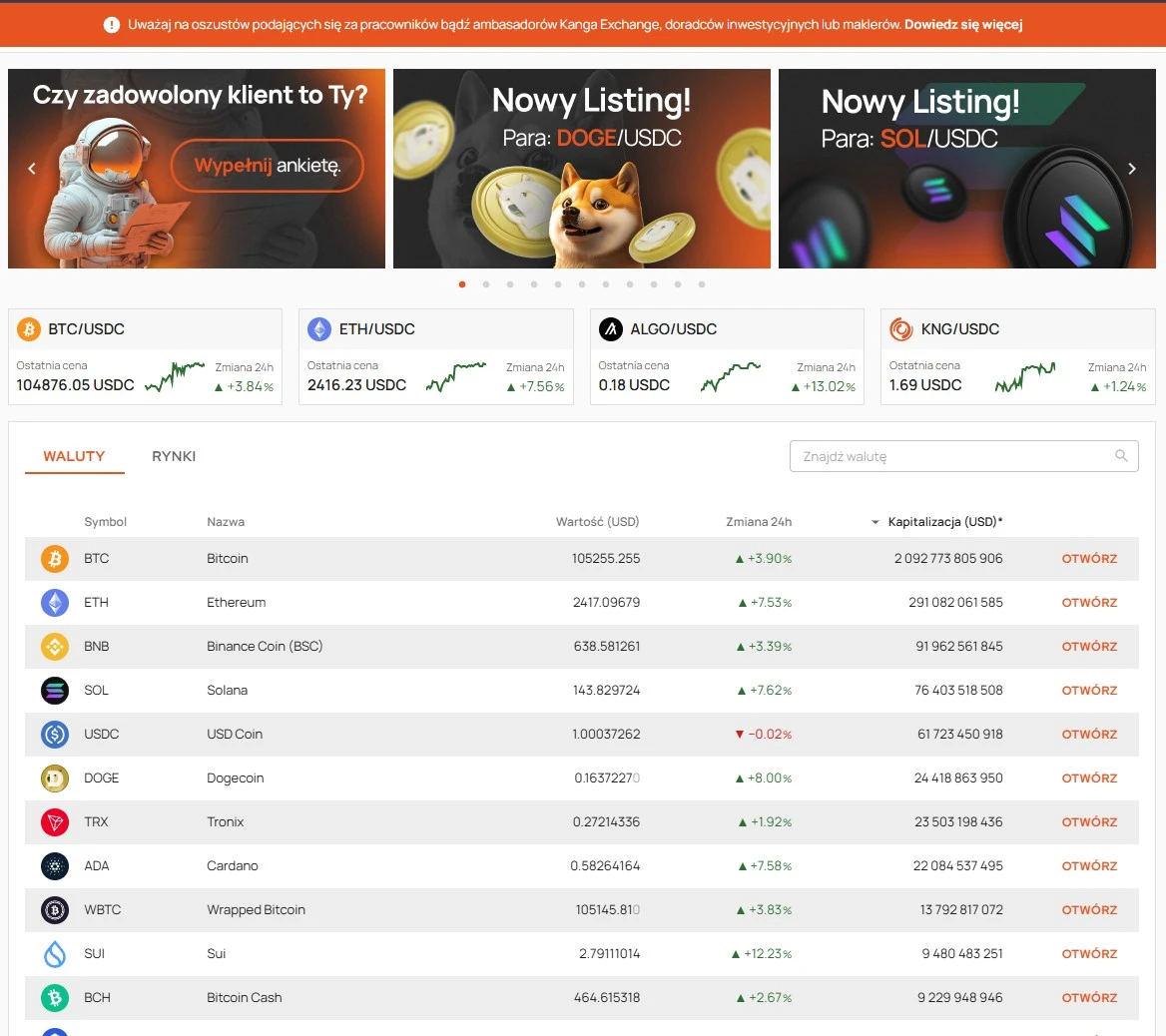
Task: Click the Bitcoin icon in the BTC row
Action: point(54,559)
